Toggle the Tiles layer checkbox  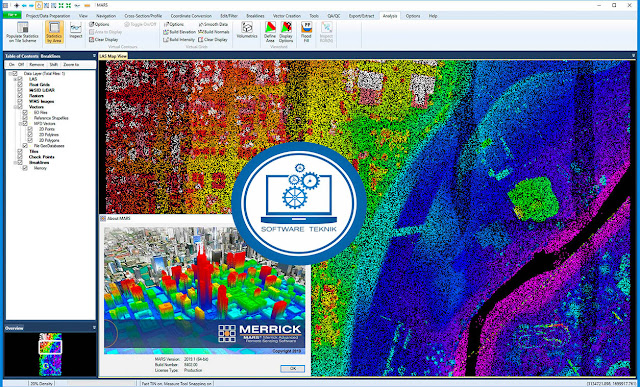point(20,151)
